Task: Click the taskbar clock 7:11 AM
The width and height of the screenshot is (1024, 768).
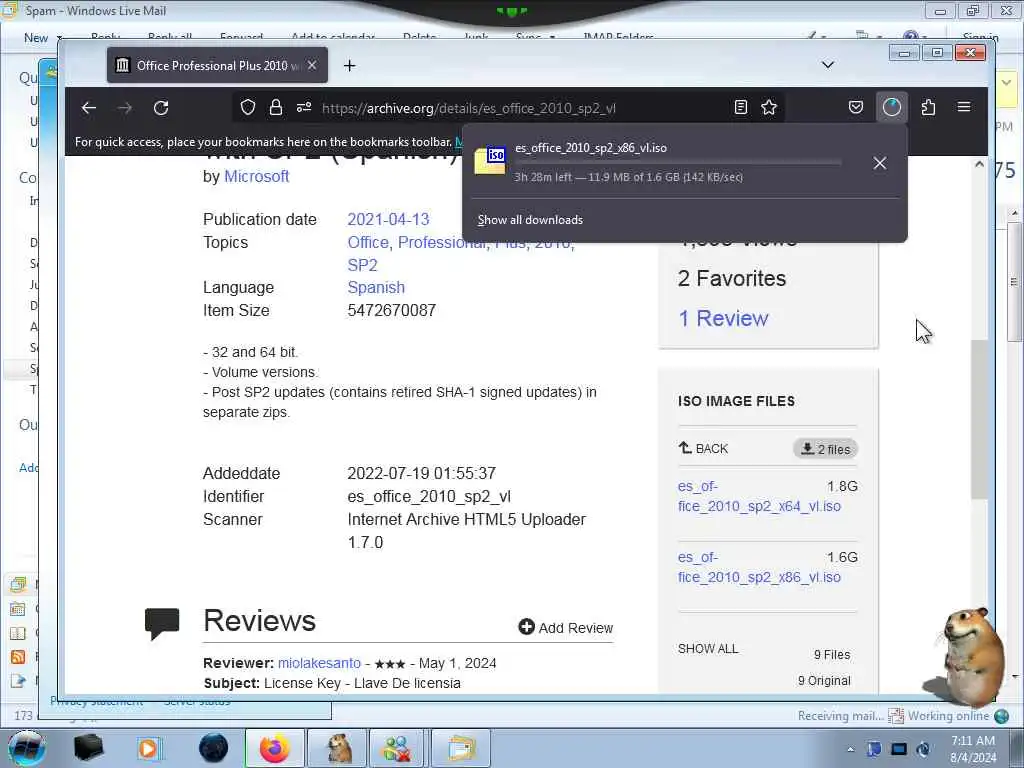Action: click(972, 749)
